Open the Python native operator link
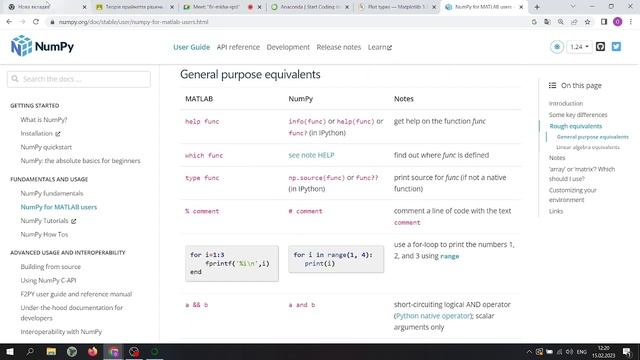 tap(433, 316)
